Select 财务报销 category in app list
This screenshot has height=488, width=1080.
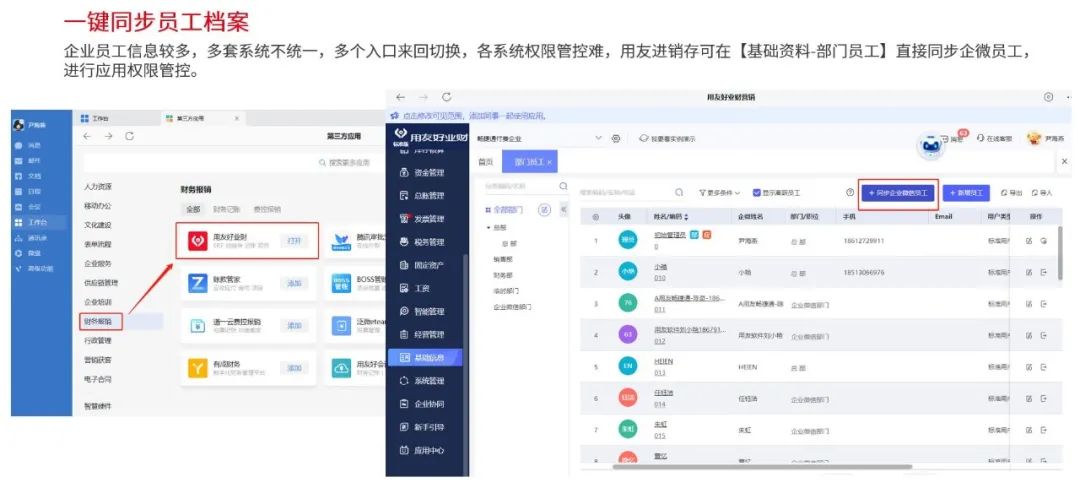pyautogui.click(x=98, y=321)
